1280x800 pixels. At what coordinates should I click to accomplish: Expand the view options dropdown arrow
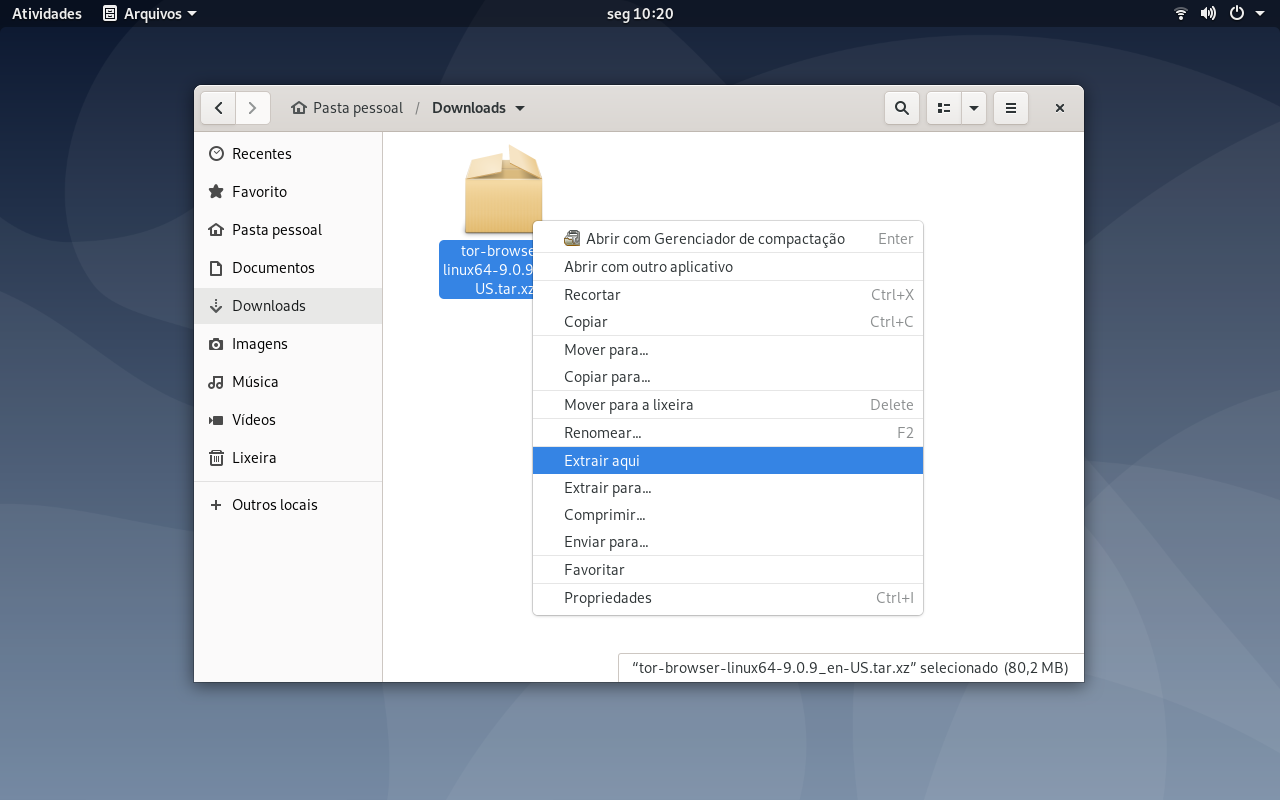click(974, 108)
